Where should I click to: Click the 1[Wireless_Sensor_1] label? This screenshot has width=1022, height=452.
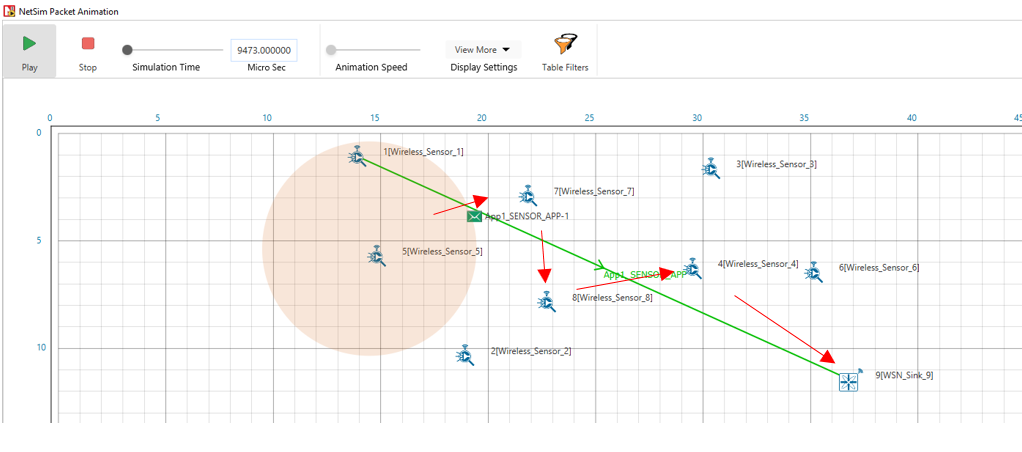click(x=423, y=151)
